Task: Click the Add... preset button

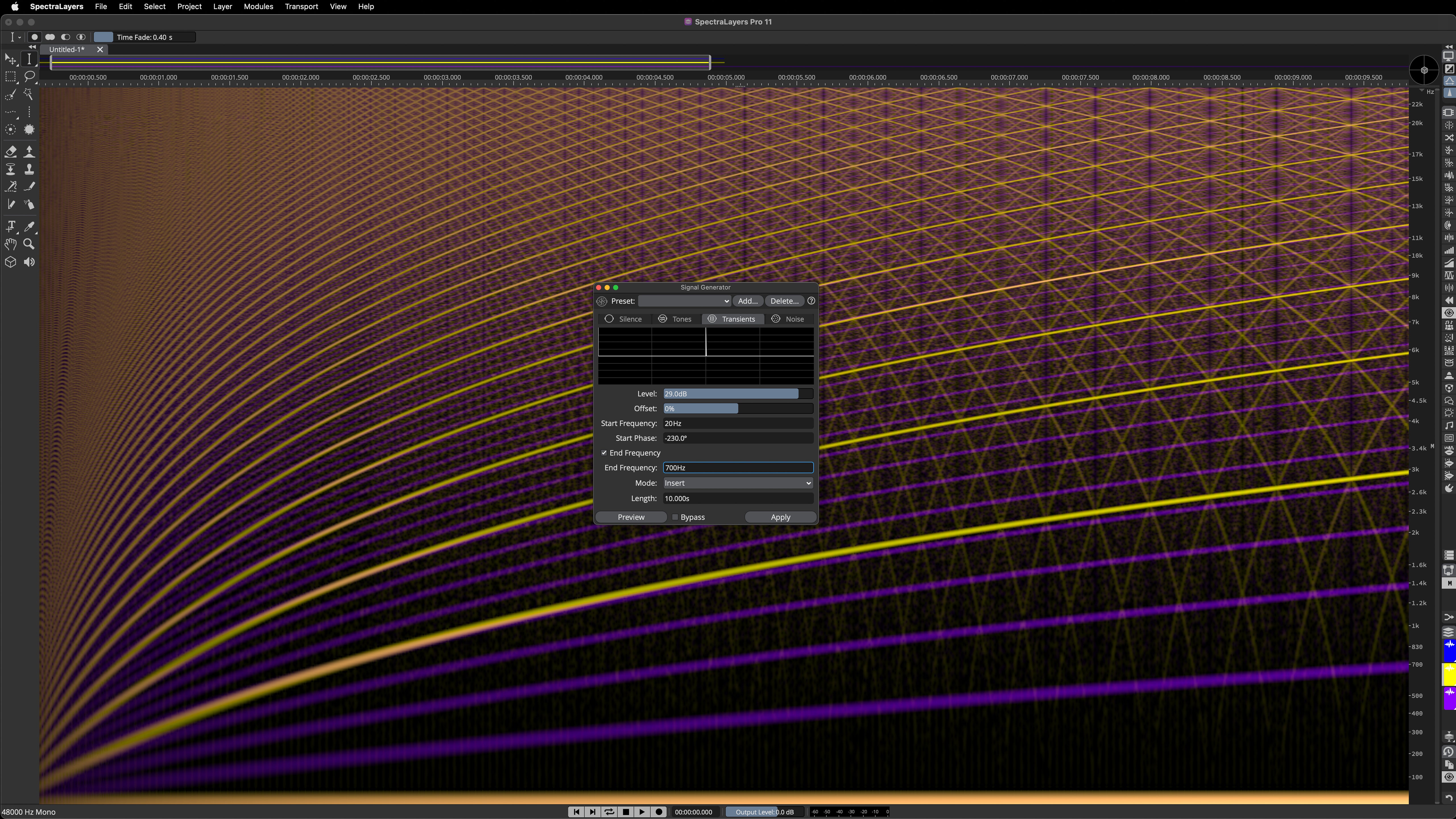Action: tap(748, 301)
